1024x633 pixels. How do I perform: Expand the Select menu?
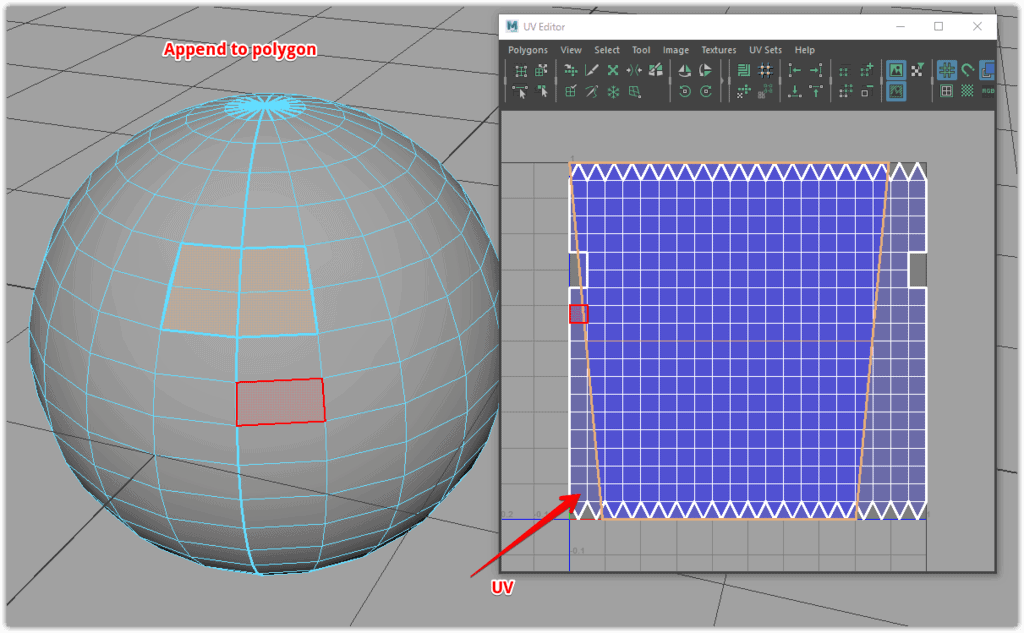[606, 50]
